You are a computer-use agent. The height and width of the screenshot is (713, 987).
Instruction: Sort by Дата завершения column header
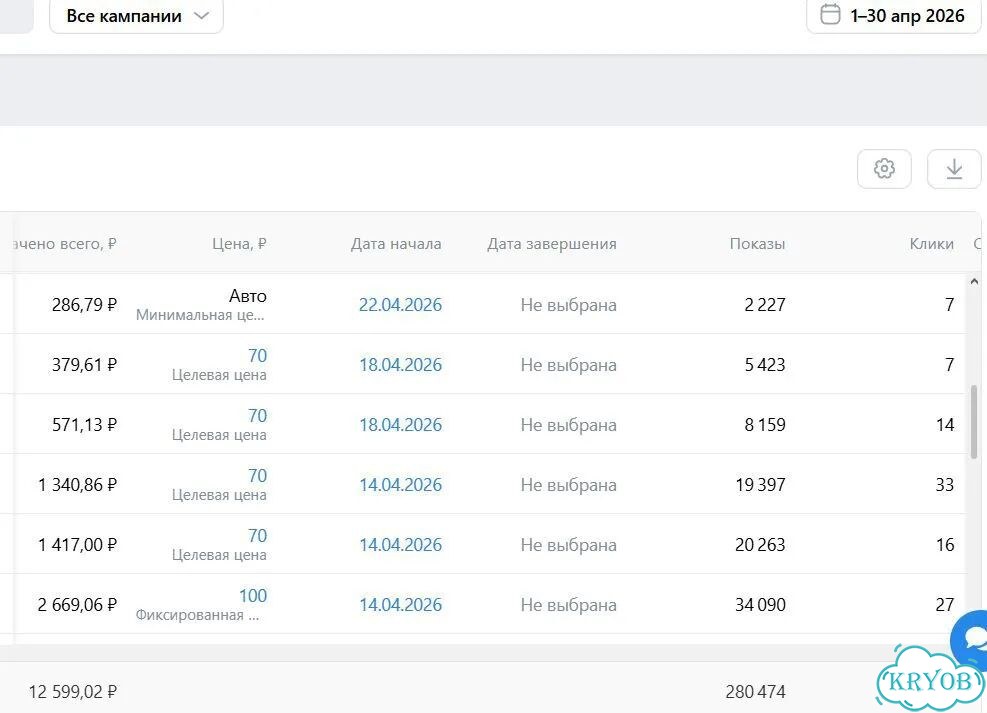pyautogui.click(x=552, y=244)
